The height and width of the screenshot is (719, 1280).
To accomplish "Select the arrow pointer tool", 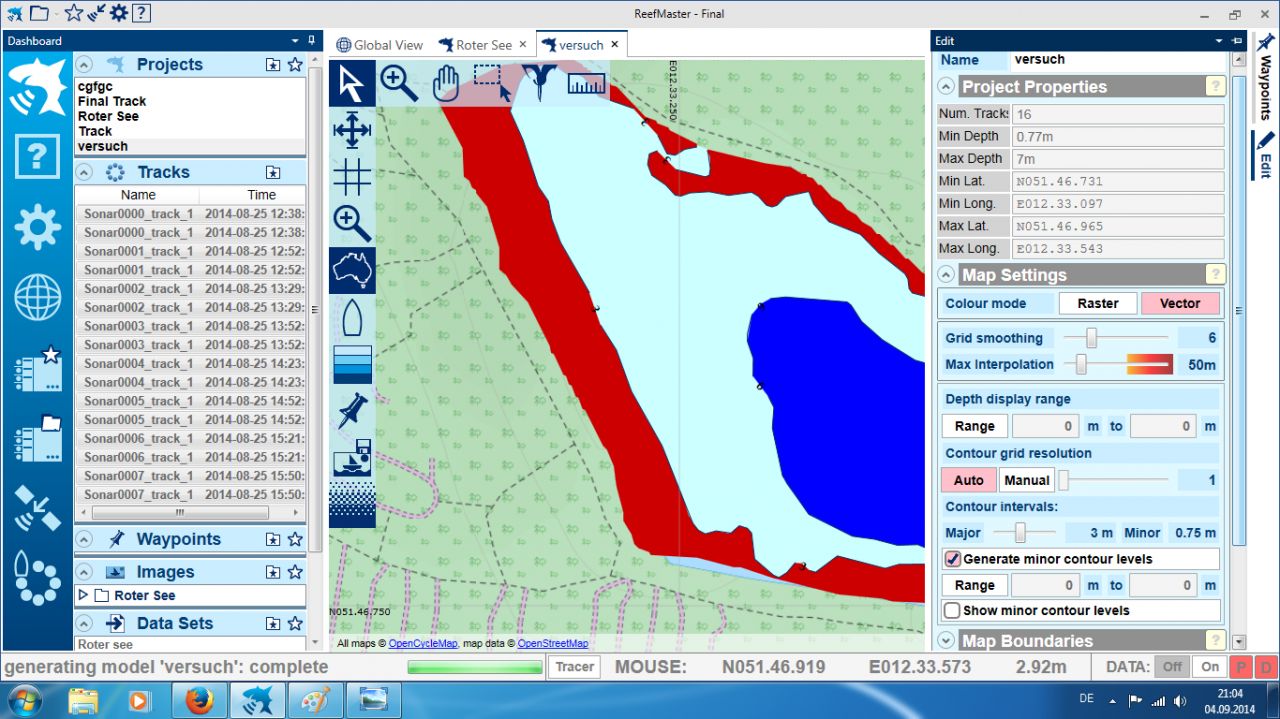I will [352, 83].
